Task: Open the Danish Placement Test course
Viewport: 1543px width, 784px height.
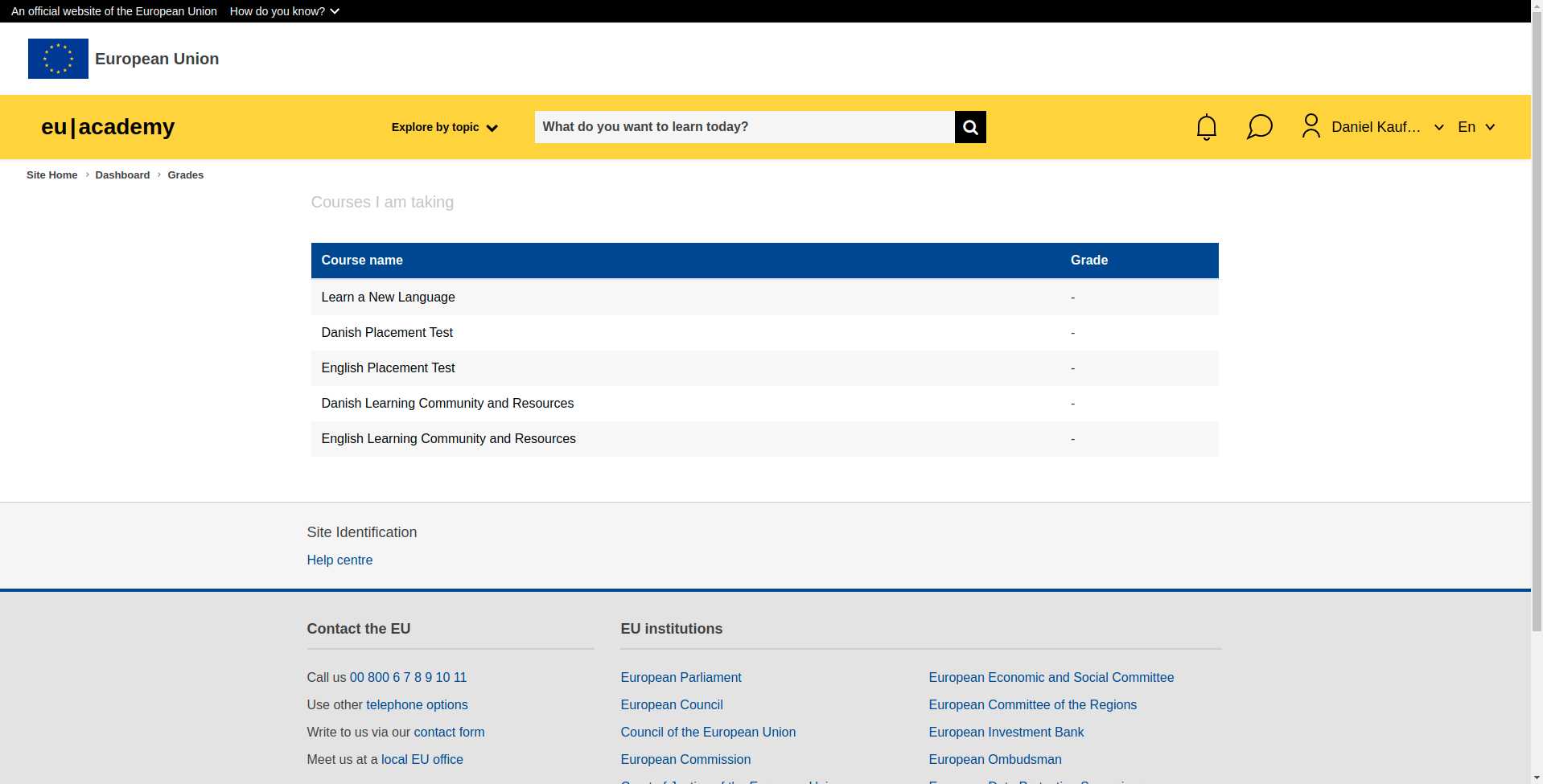Action: [387, 333]
